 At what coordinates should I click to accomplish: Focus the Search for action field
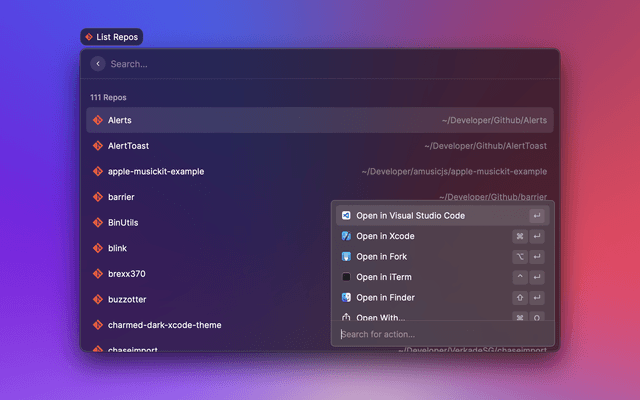440,334
